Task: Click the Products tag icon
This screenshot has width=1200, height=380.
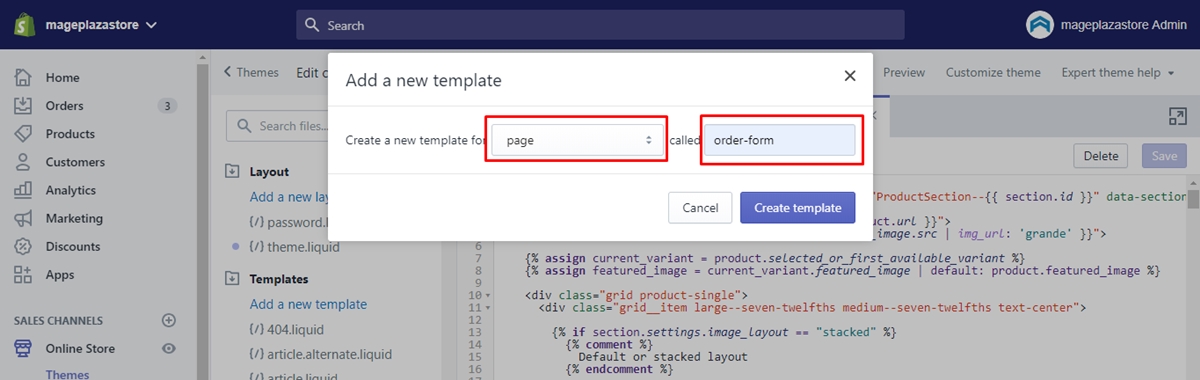Action: [x=23, y=134]
